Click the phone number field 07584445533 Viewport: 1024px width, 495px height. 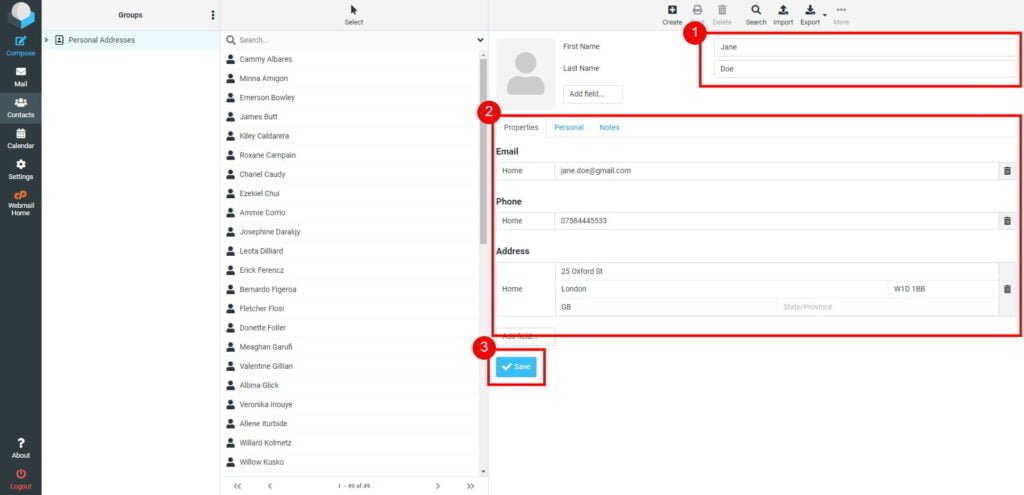coord(776,221)
